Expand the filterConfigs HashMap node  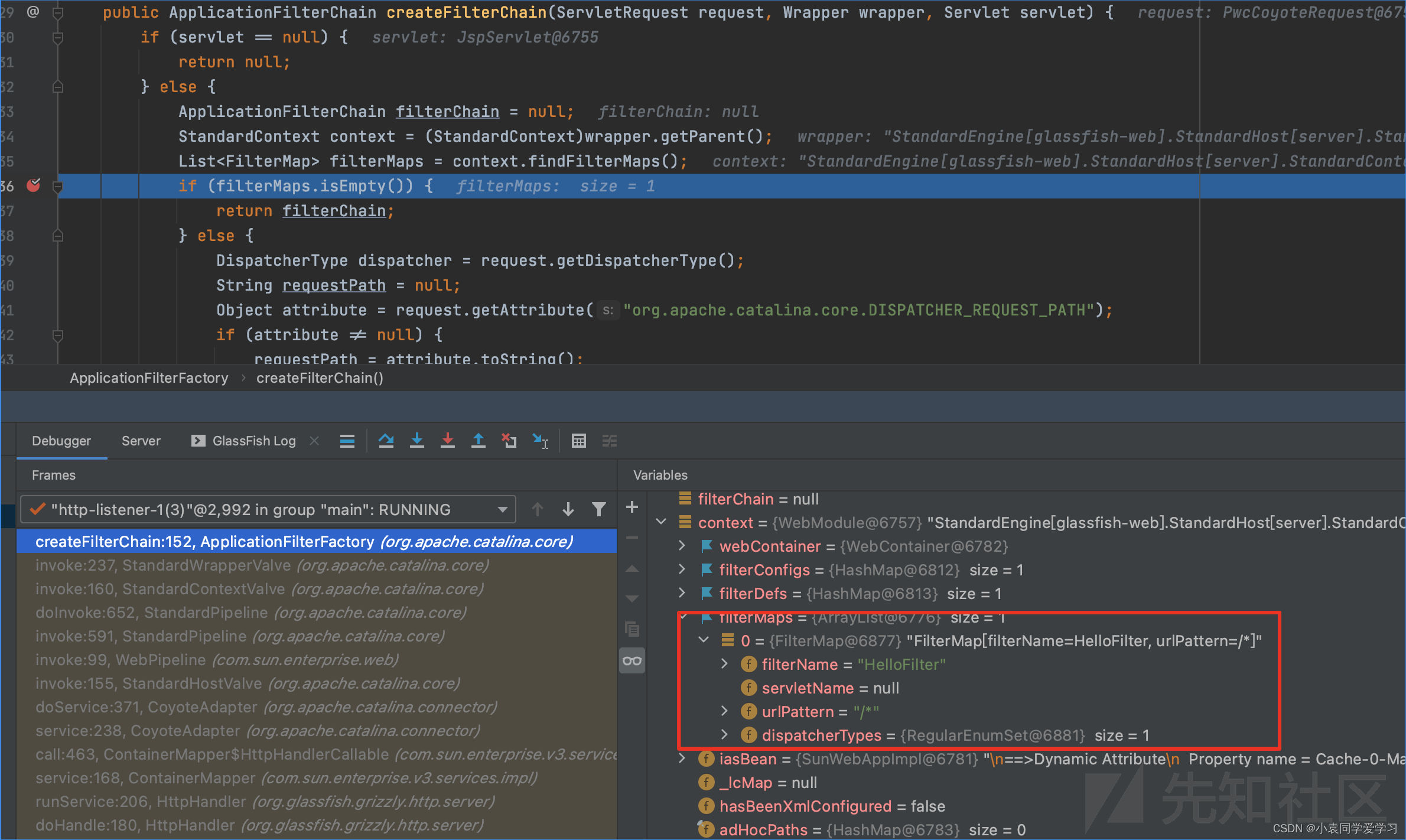click(x=683, y=569)
